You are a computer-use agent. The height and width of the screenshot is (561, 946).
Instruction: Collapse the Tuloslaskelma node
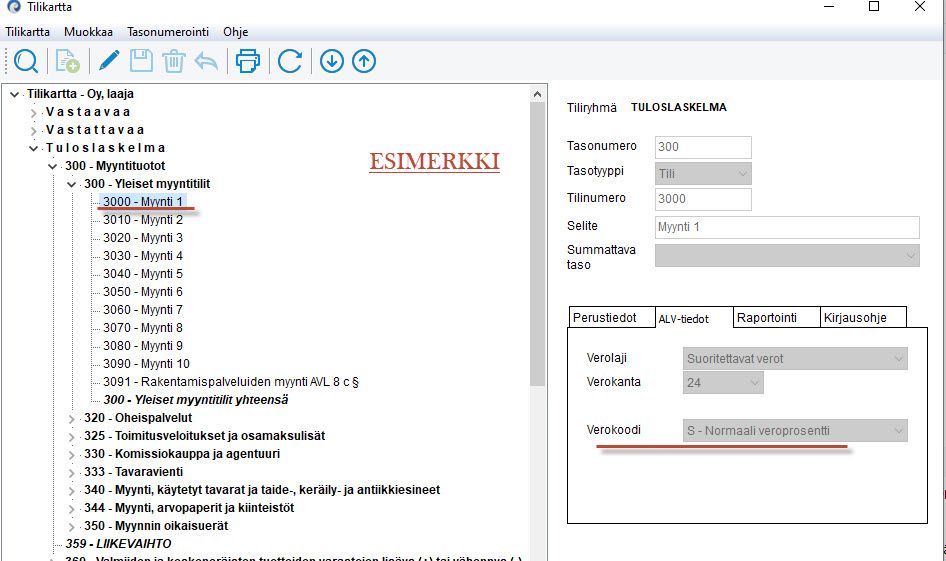click(34, 148)
